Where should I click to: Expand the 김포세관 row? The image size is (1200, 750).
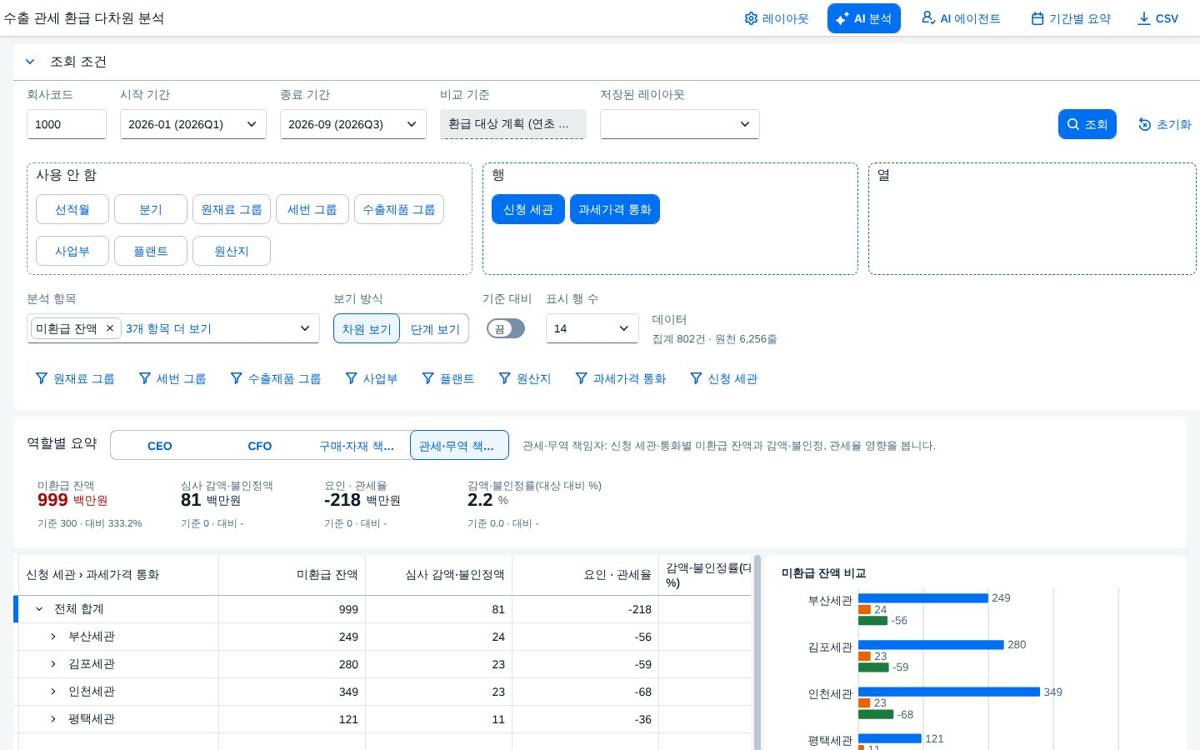pyautogui.click(x=54, y=664)
